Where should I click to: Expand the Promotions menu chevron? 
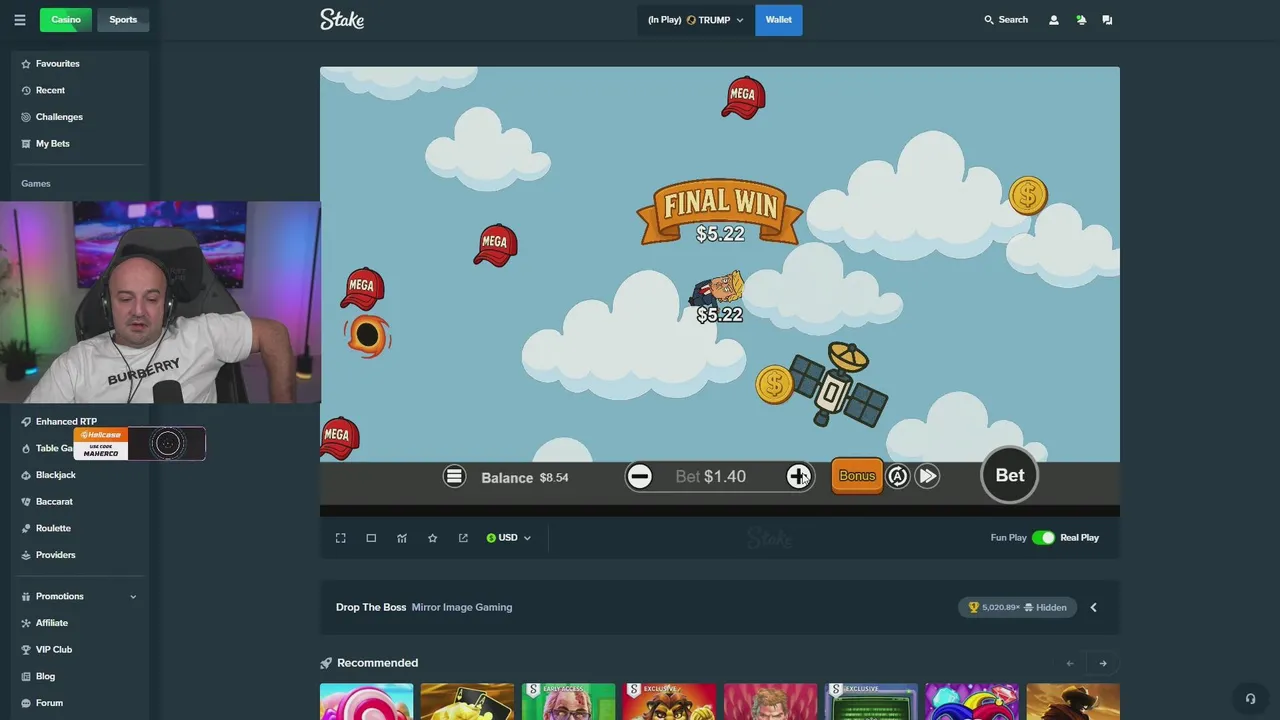(133, 597)
